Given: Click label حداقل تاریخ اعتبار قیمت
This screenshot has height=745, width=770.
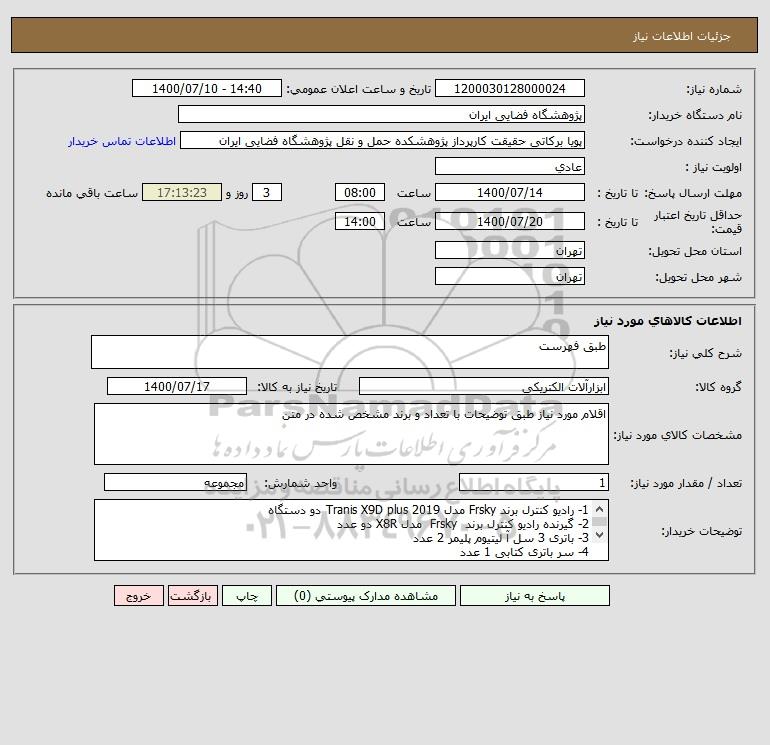Looking at the screenshot, I should [698, 222].
